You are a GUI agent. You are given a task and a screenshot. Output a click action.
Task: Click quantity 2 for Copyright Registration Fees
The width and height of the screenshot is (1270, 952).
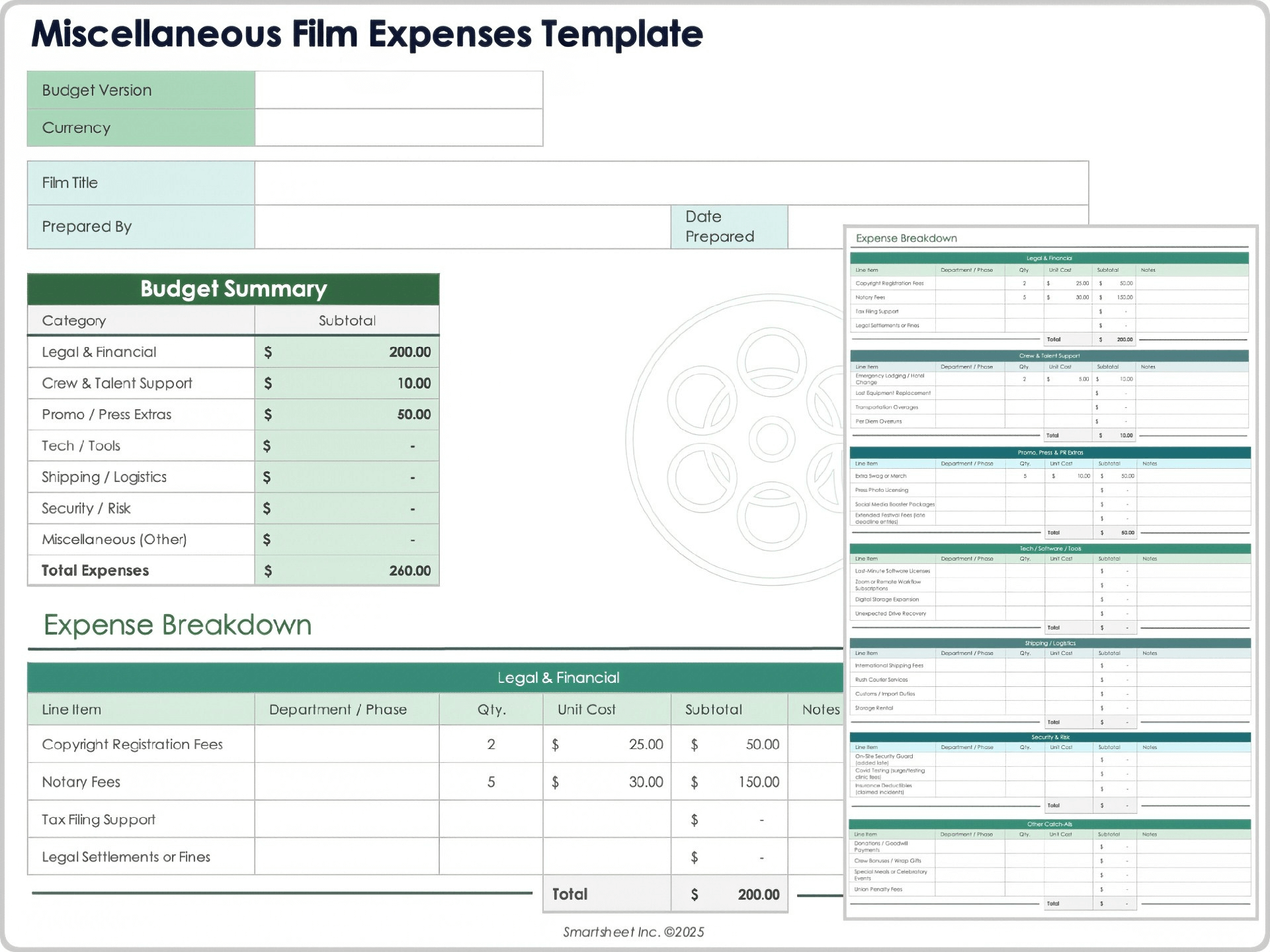tap(491, 744)
